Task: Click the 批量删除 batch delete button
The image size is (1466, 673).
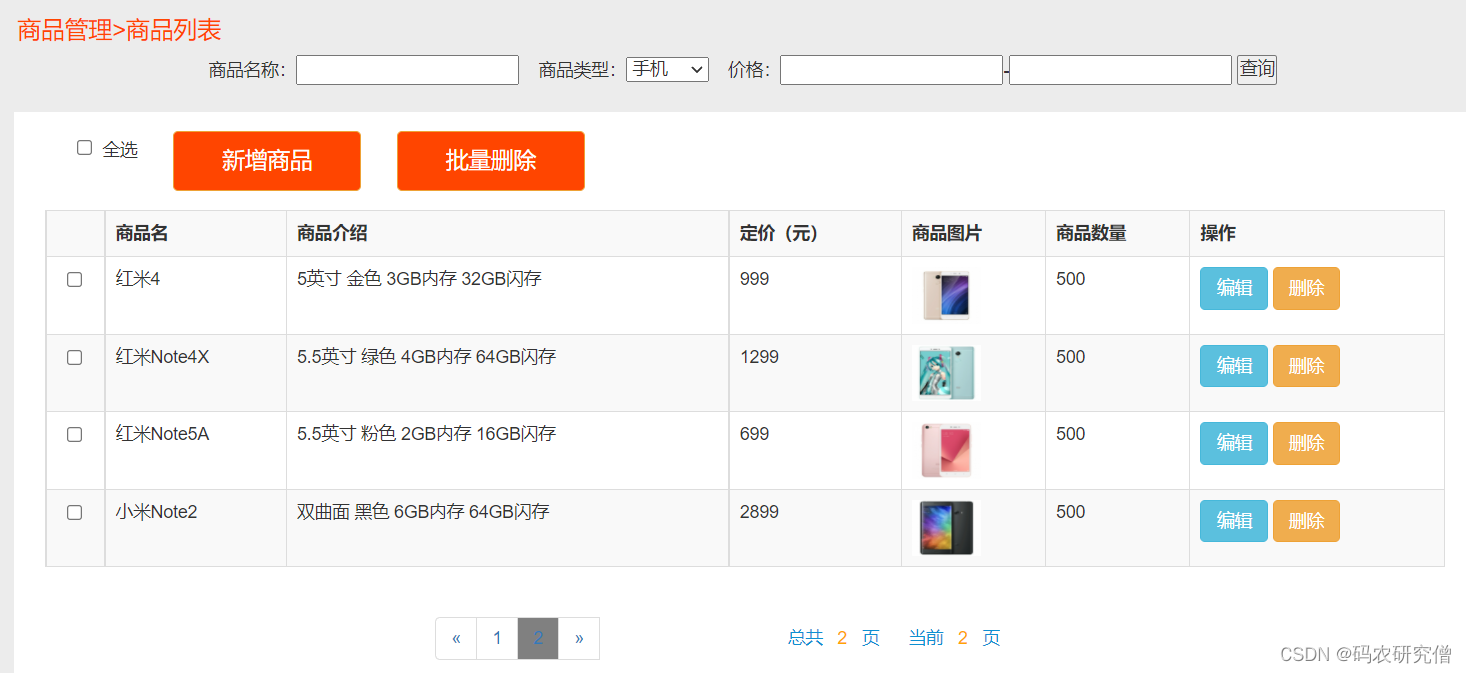Action: [490, 160]
